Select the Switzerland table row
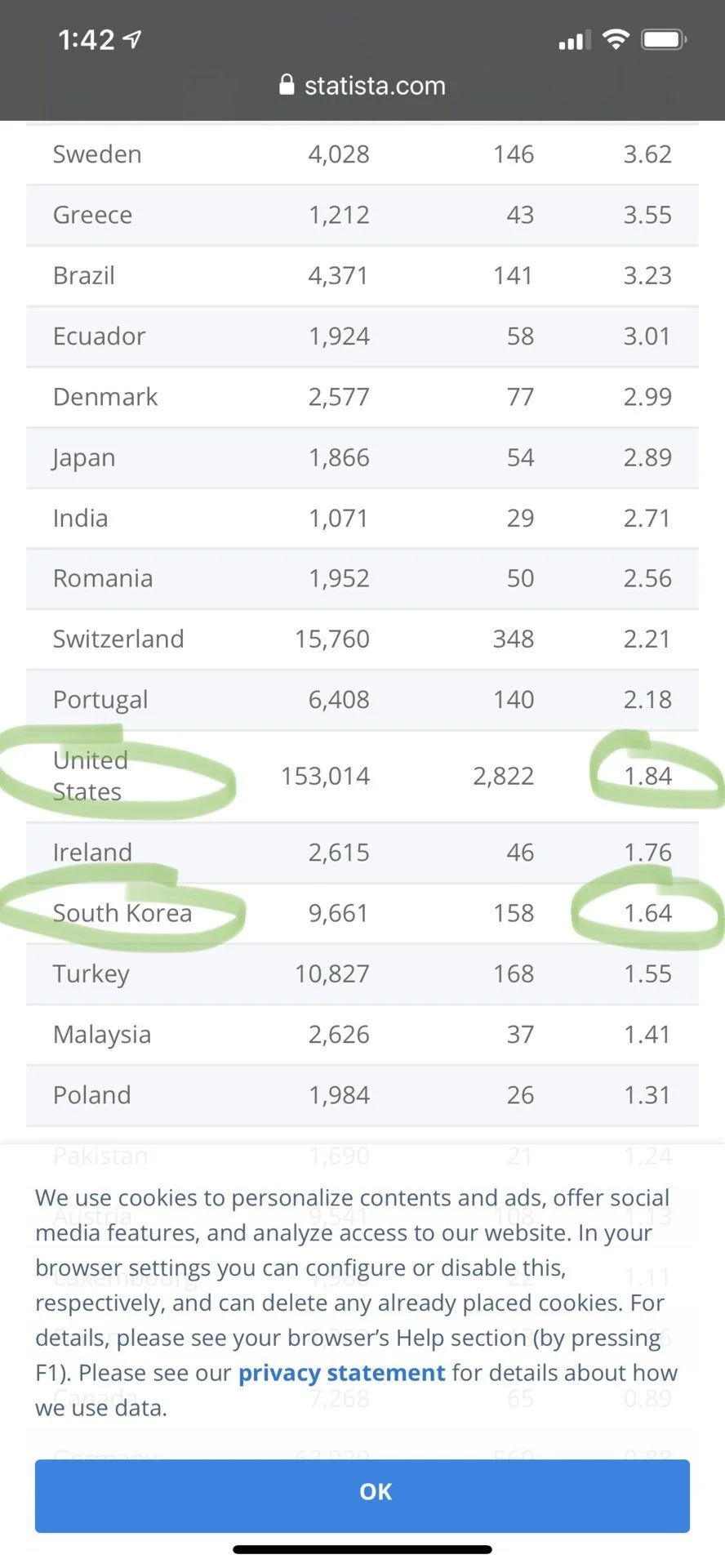725x1568 pixels. coord(362,639)
